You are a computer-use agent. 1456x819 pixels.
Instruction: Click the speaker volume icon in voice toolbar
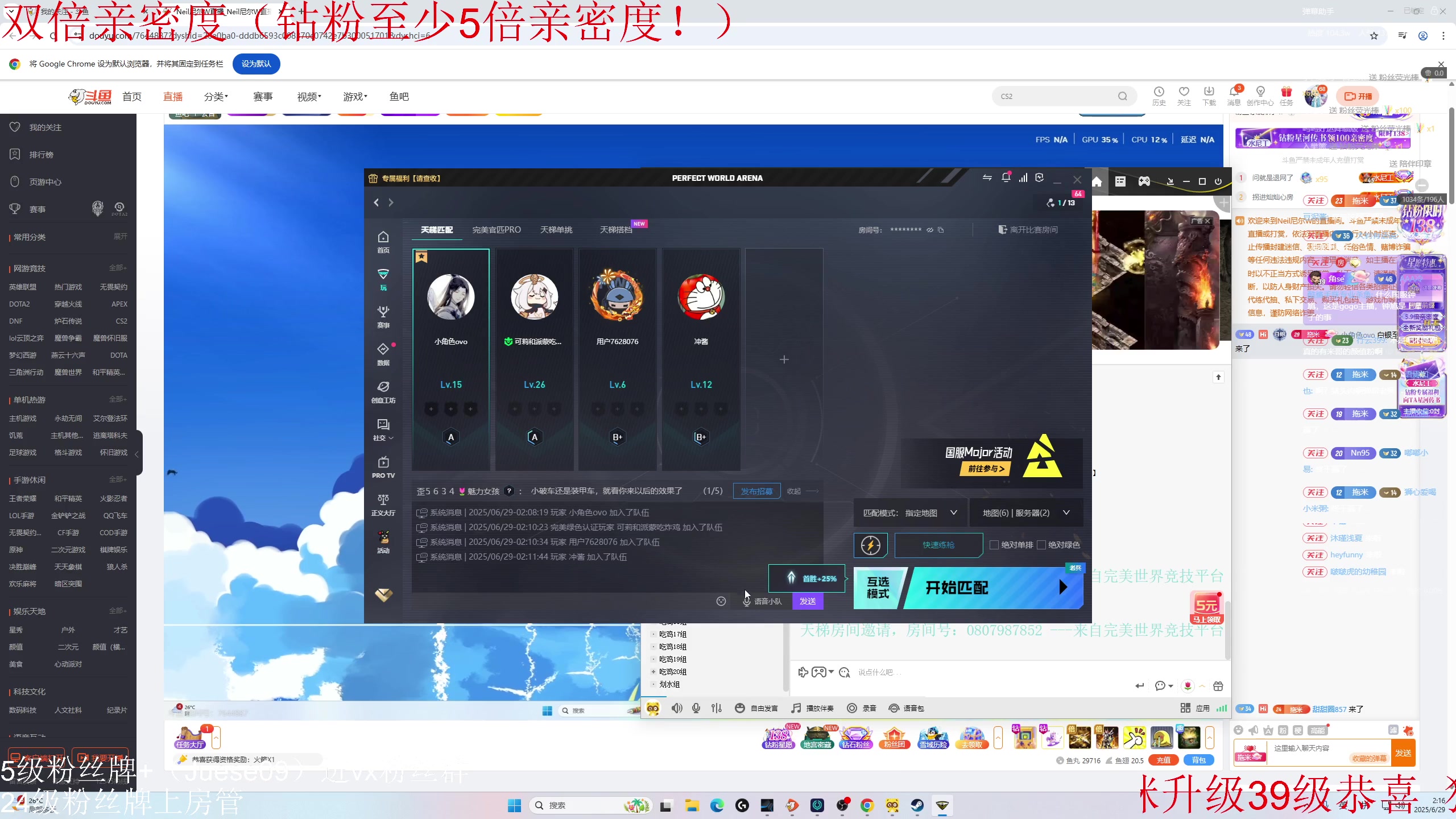click(677, 708)
